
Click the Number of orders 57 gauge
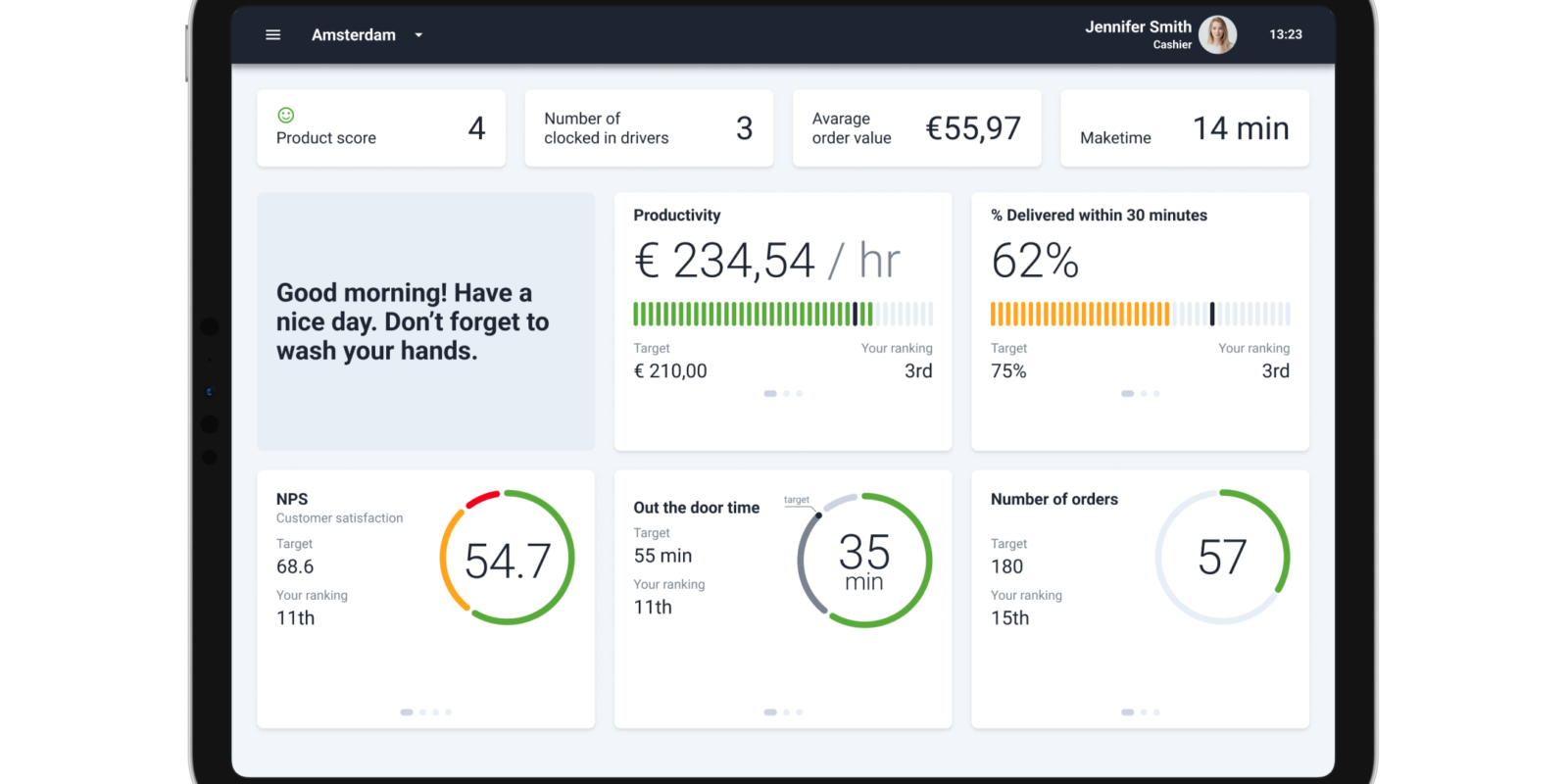click(1222, 557)
